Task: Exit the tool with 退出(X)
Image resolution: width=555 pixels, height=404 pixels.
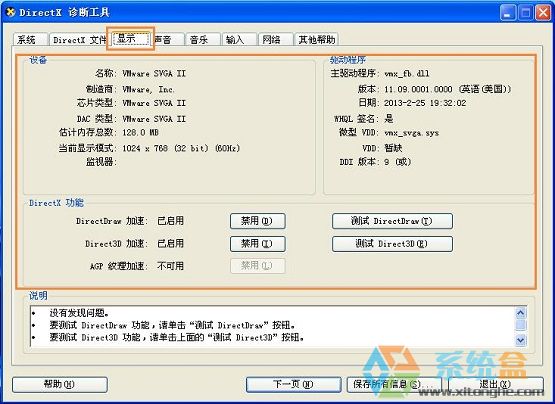Action: click(496, 384)
